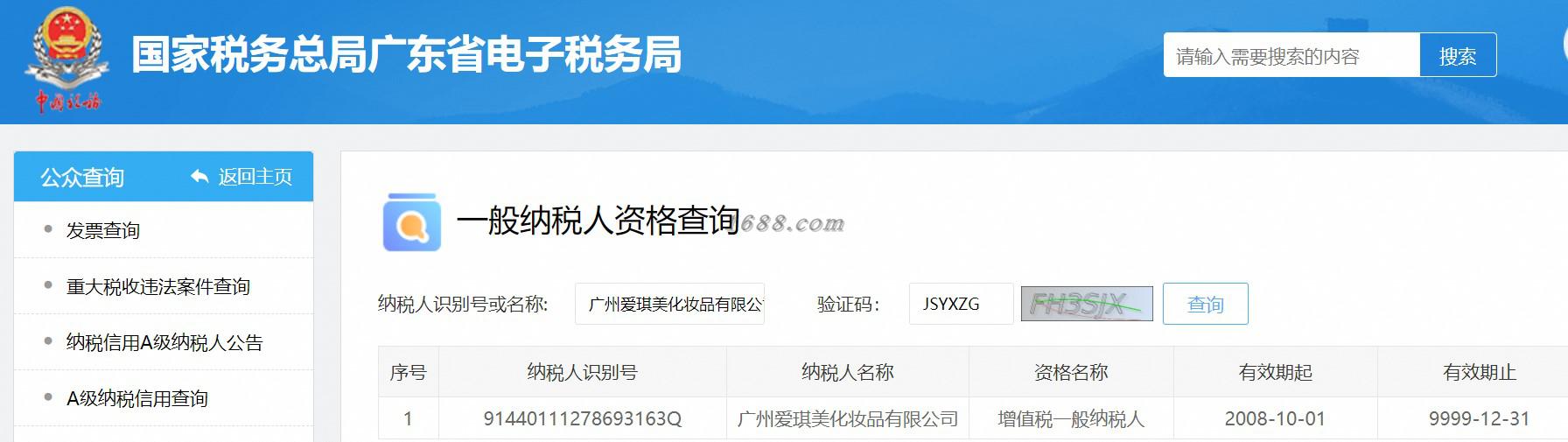1568x442 pixels.
Task: Refresh the FH3SJX captcha image
Action: tap(1087, 304)
